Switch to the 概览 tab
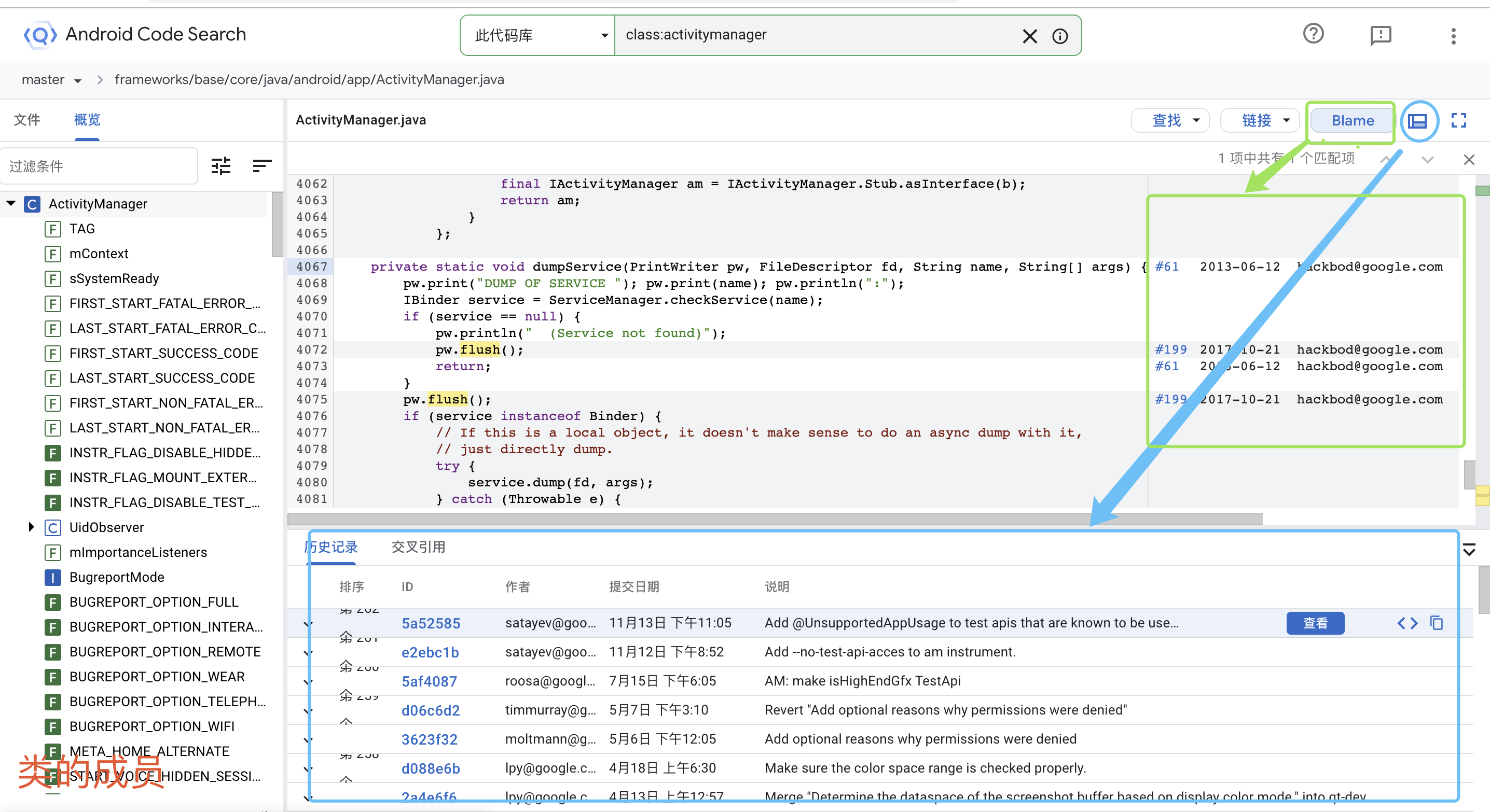 pyautogui.click(x=87, y=120)
